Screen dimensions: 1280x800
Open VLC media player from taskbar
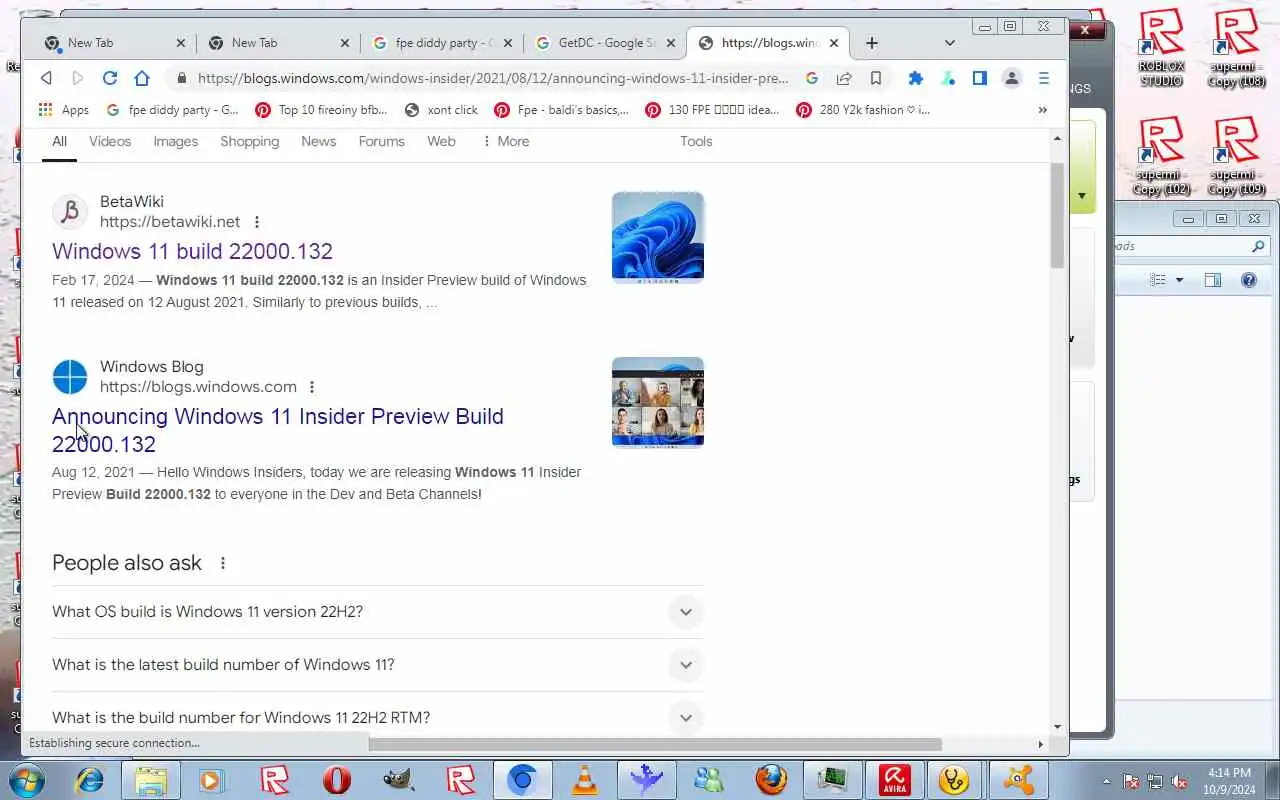pos(585,779)
